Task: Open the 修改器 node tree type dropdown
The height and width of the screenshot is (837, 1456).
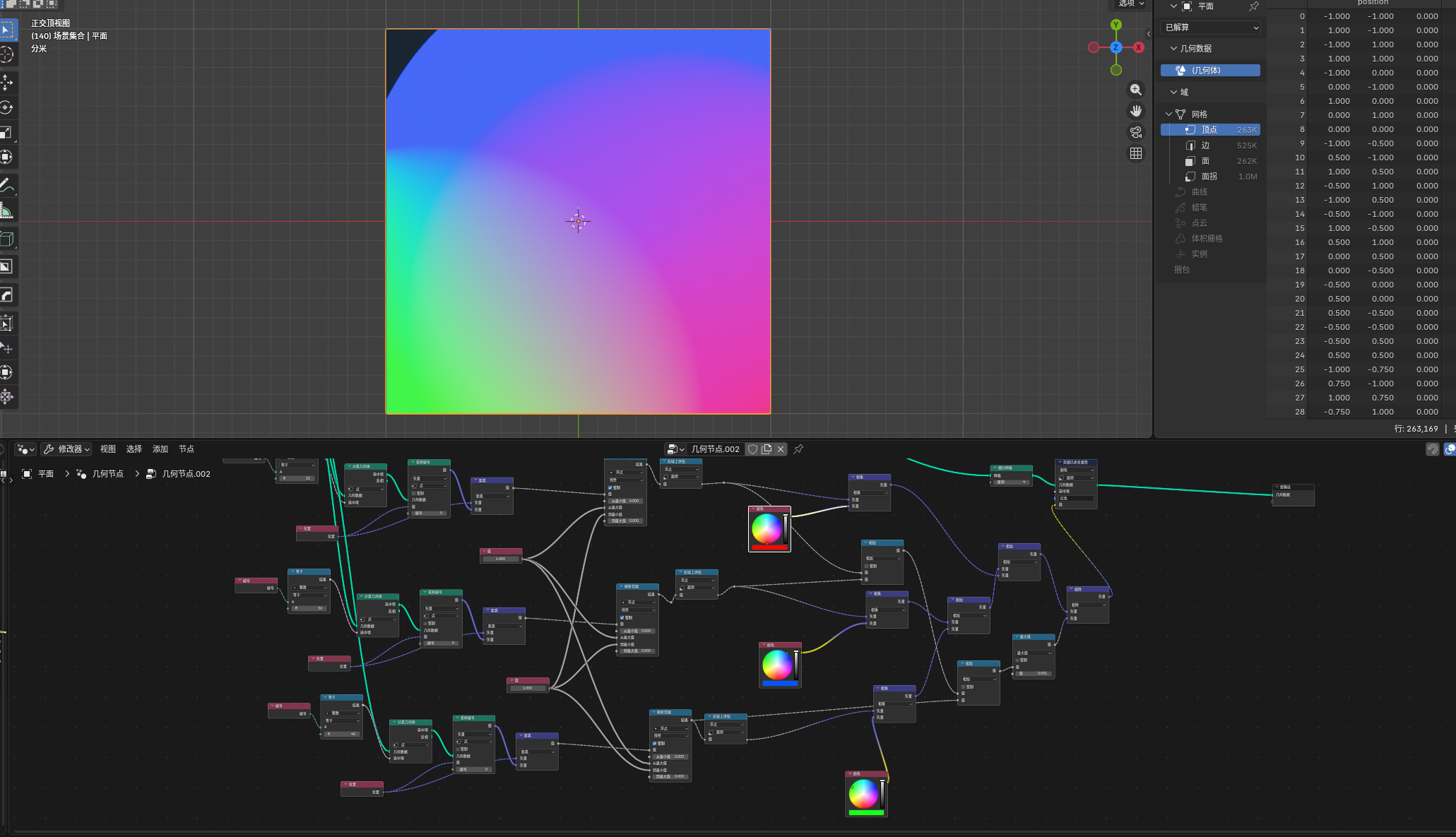Action: [66, 449]
